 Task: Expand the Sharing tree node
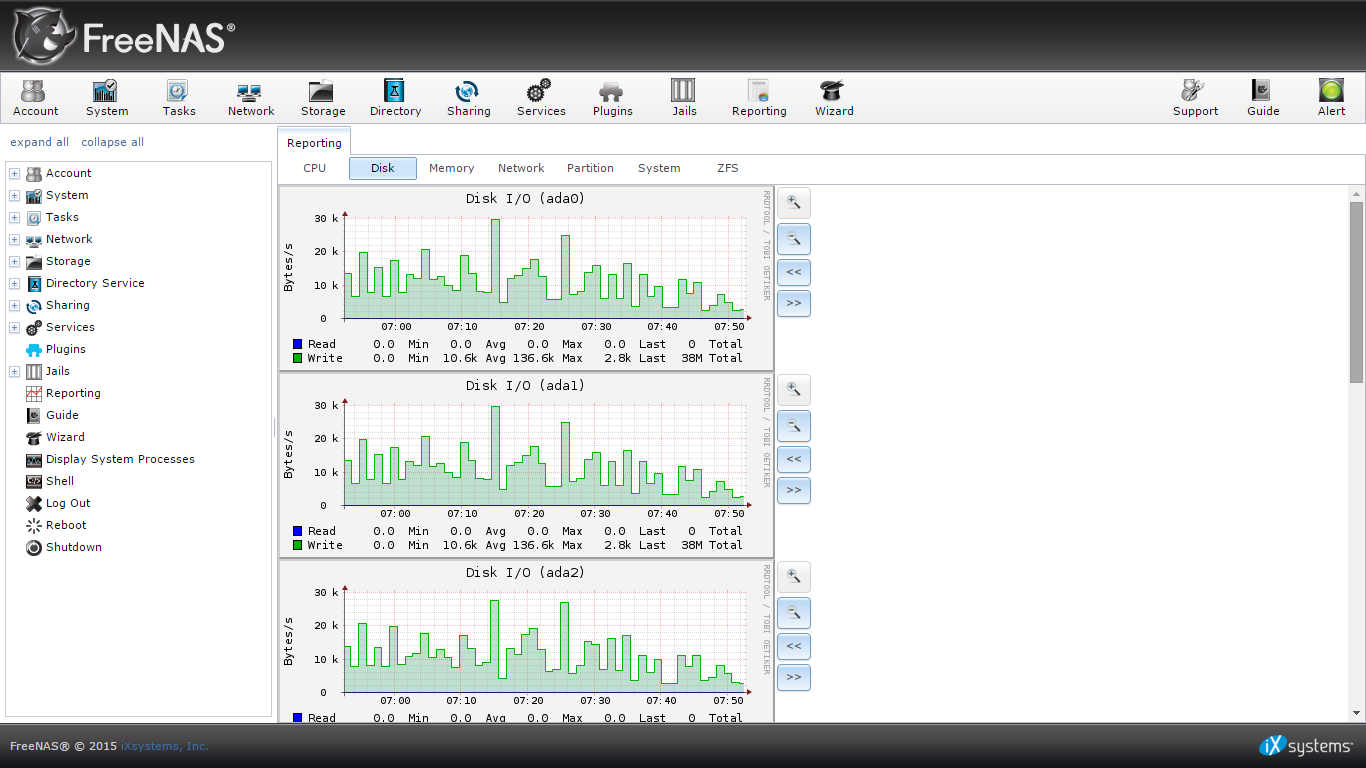[15, 305]
